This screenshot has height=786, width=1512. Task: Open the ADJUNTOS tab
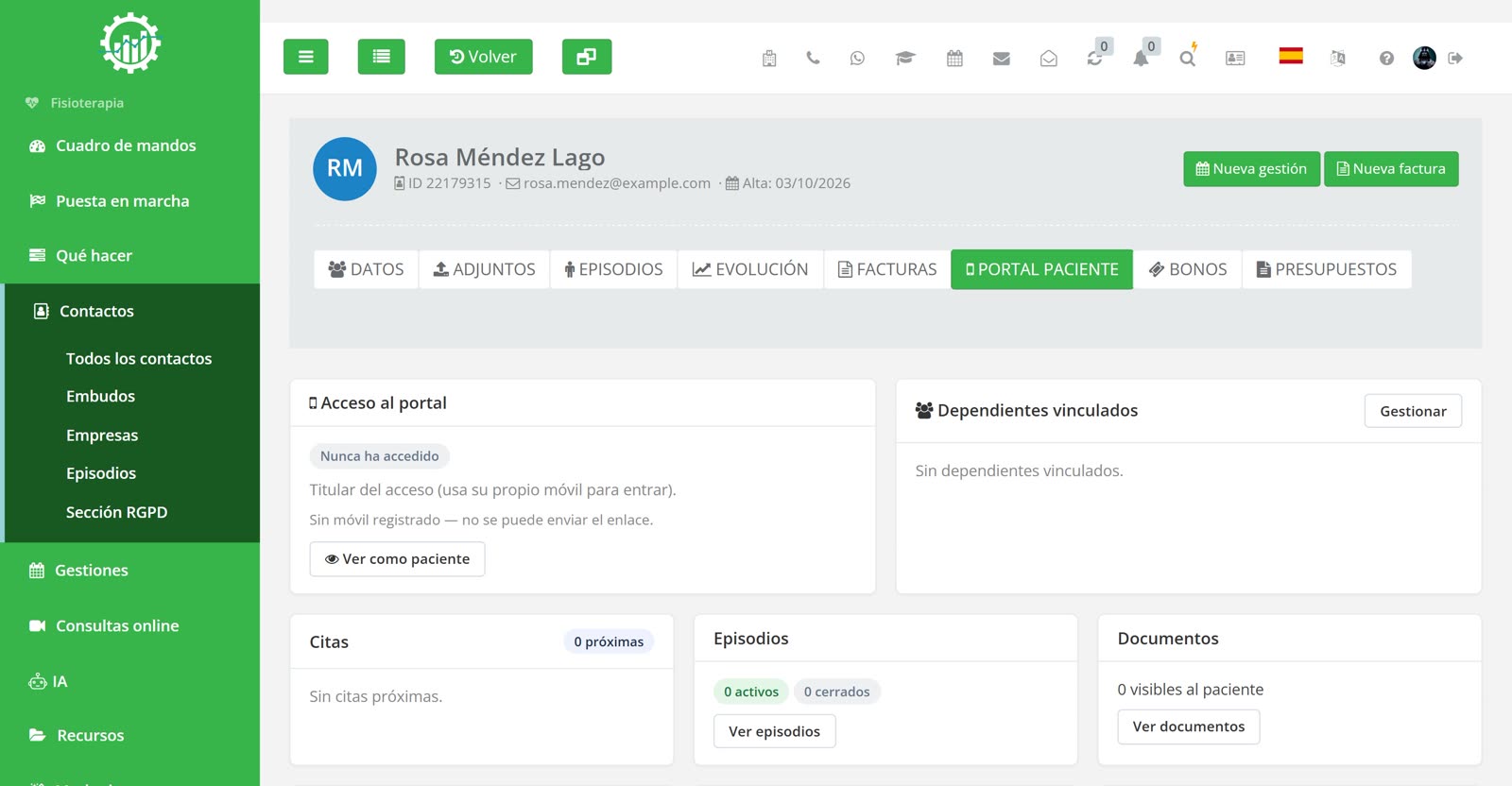tap(484, 269)
